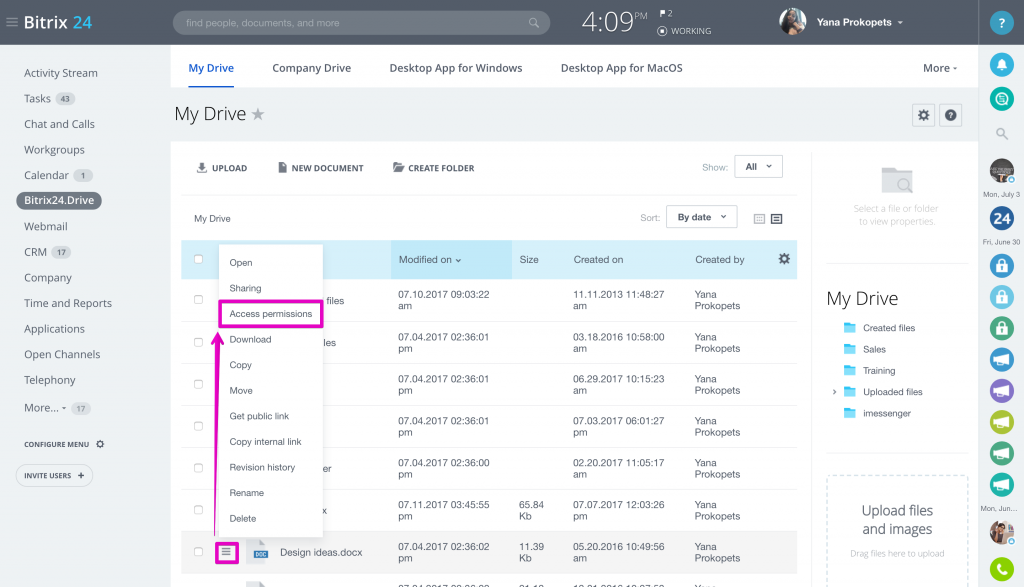Check the row created 07.03.2017 06:01:27
This screenshot has width=1024, height=587.
click(199, 426)
